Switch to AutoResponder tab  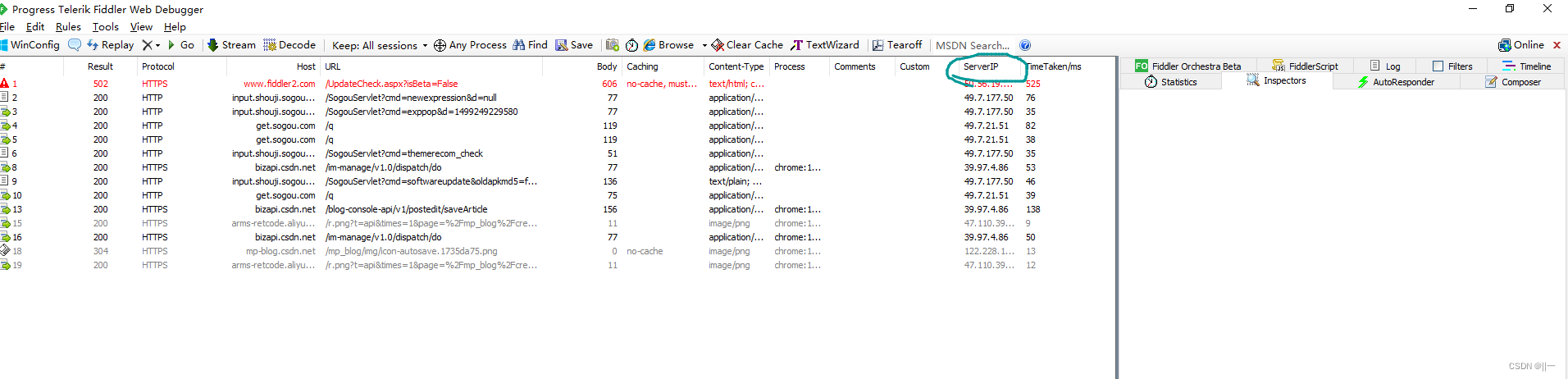pyautogui.click(x=1395, y=82)
